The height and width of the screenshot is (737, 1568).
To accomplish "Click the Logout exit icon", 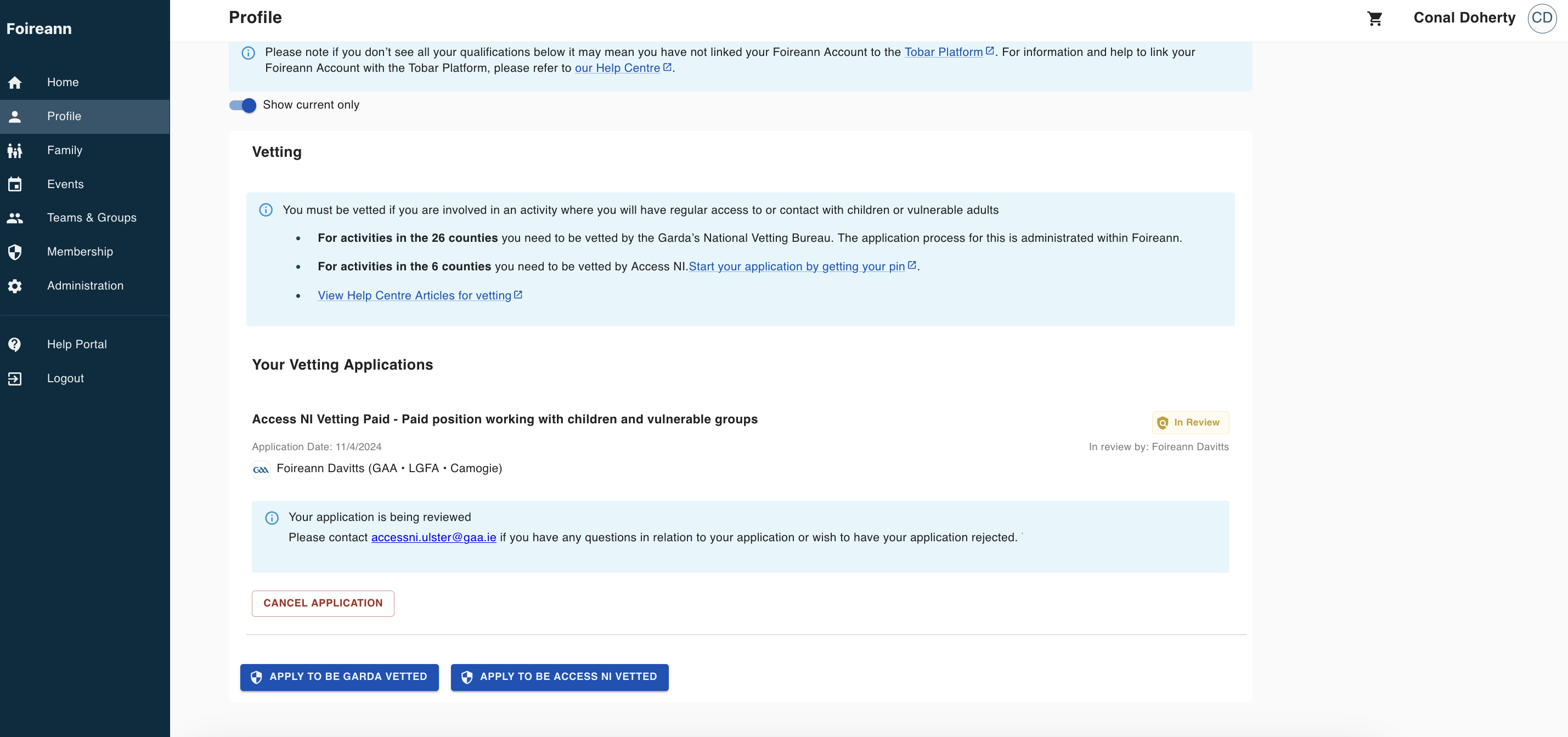I will (15, 378).
